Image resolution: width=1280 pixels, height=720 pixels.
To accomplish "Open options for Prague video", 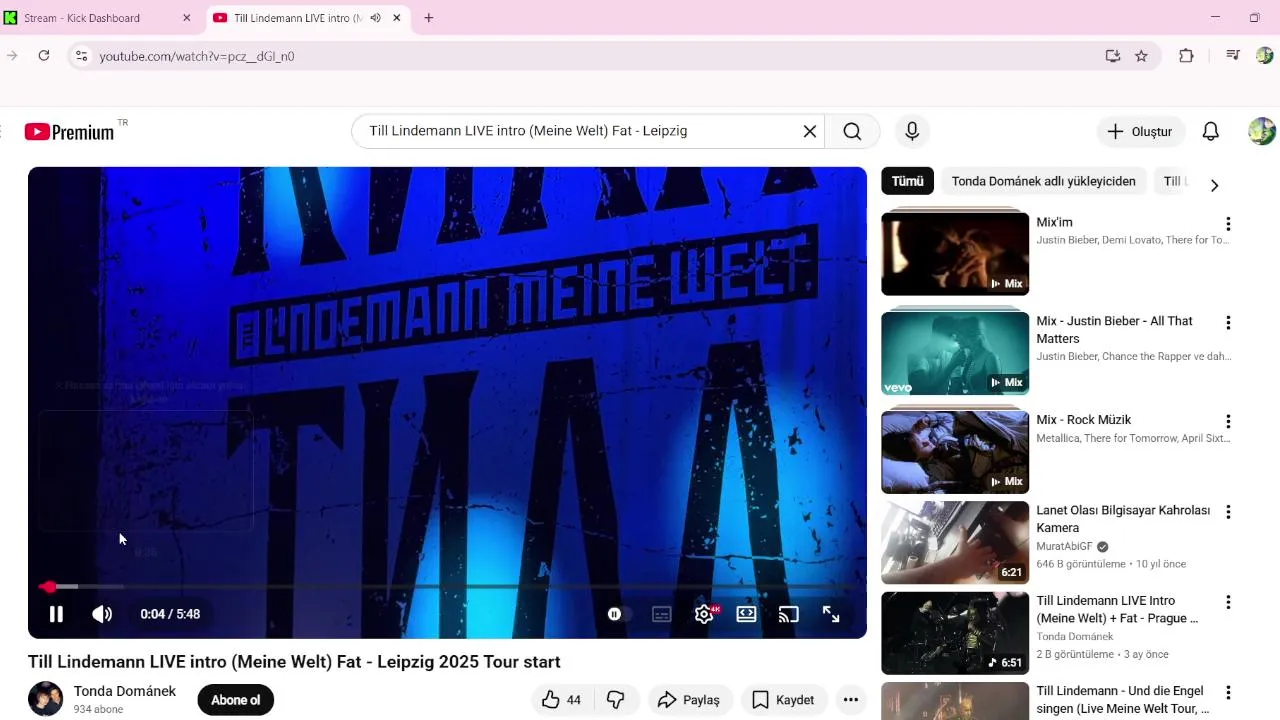I will [1228, 602].
